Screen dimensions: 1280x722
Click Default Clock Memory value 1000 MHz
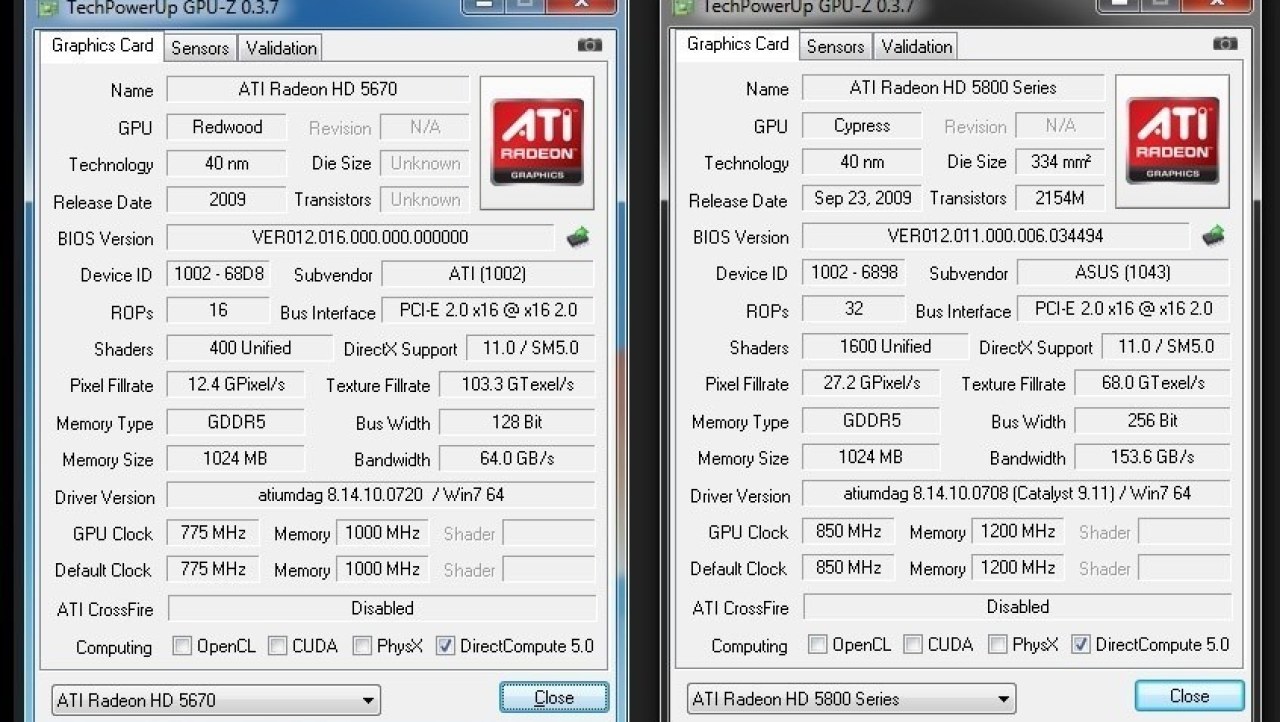382,569
